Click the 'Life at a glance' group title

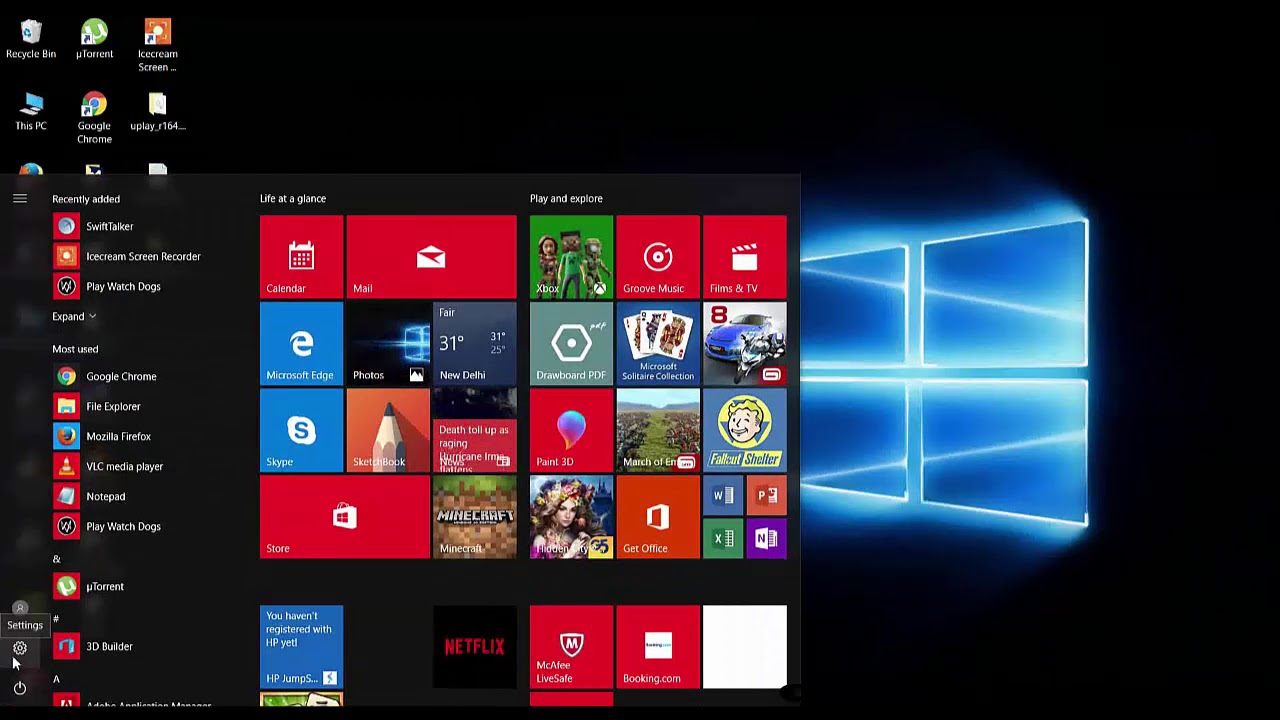point(293,198)
